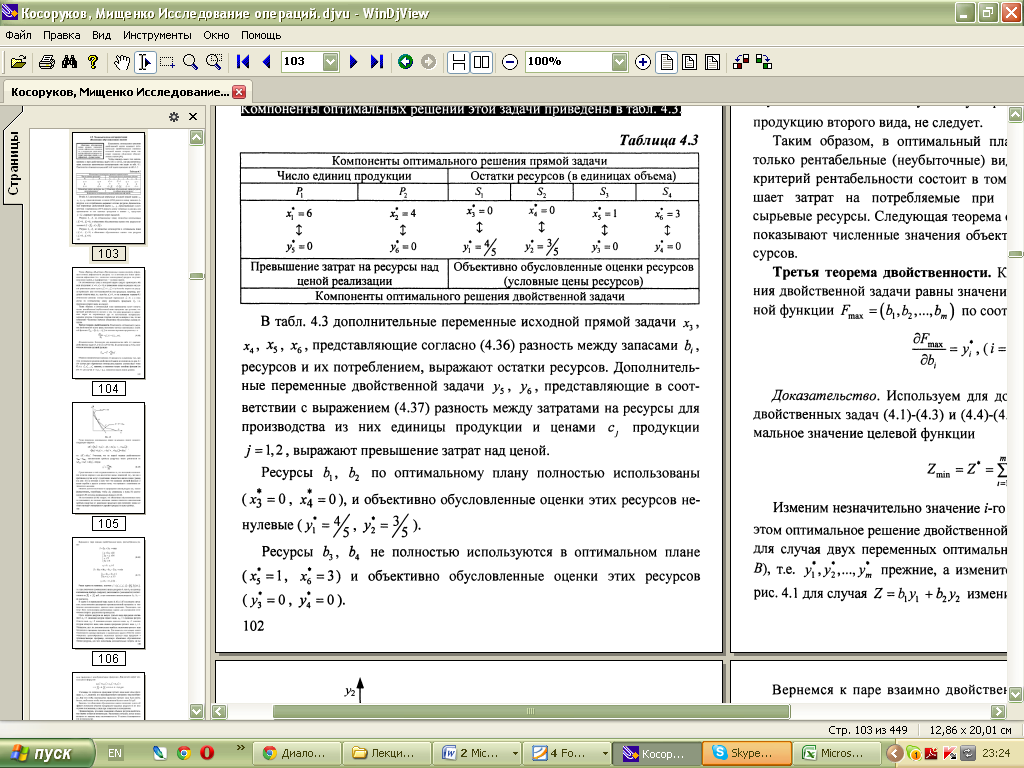Screen dimensions: 1024x768
Task: Select page 104 thumbnail
Action: 108,323
